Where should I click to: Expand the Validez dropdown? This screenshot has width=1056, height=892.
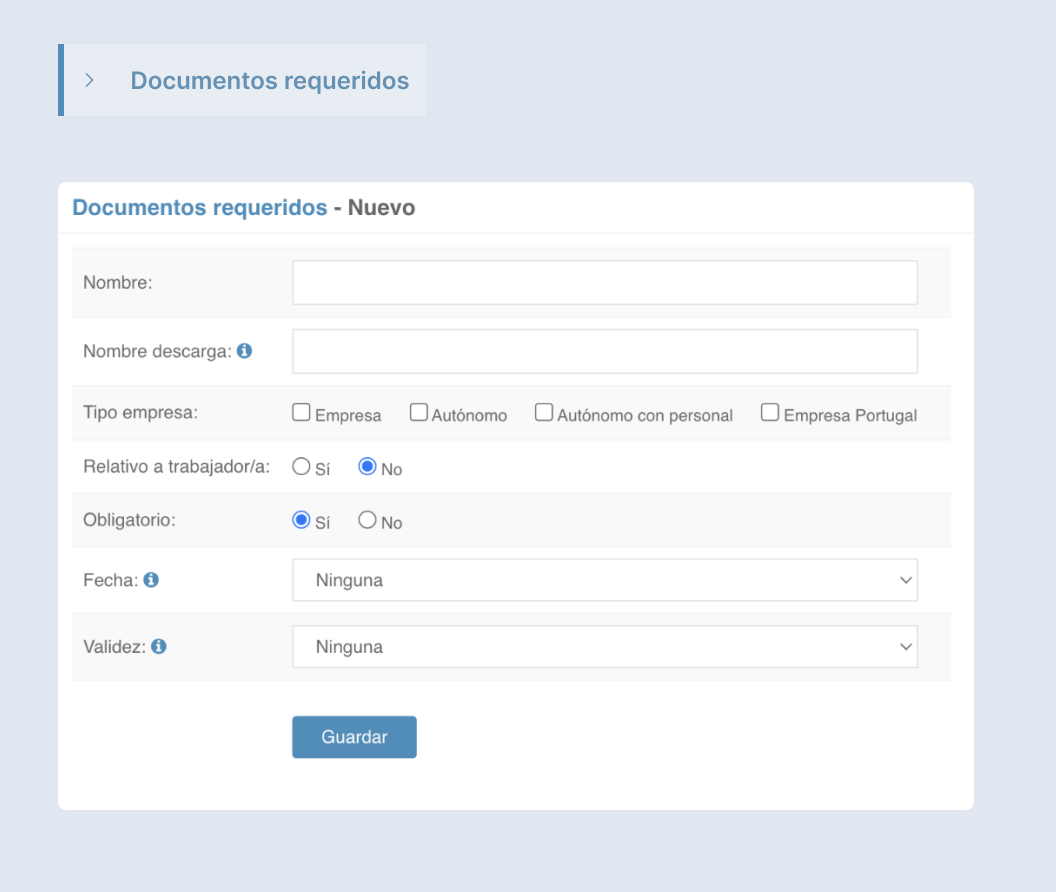click(x=604, y=647)
